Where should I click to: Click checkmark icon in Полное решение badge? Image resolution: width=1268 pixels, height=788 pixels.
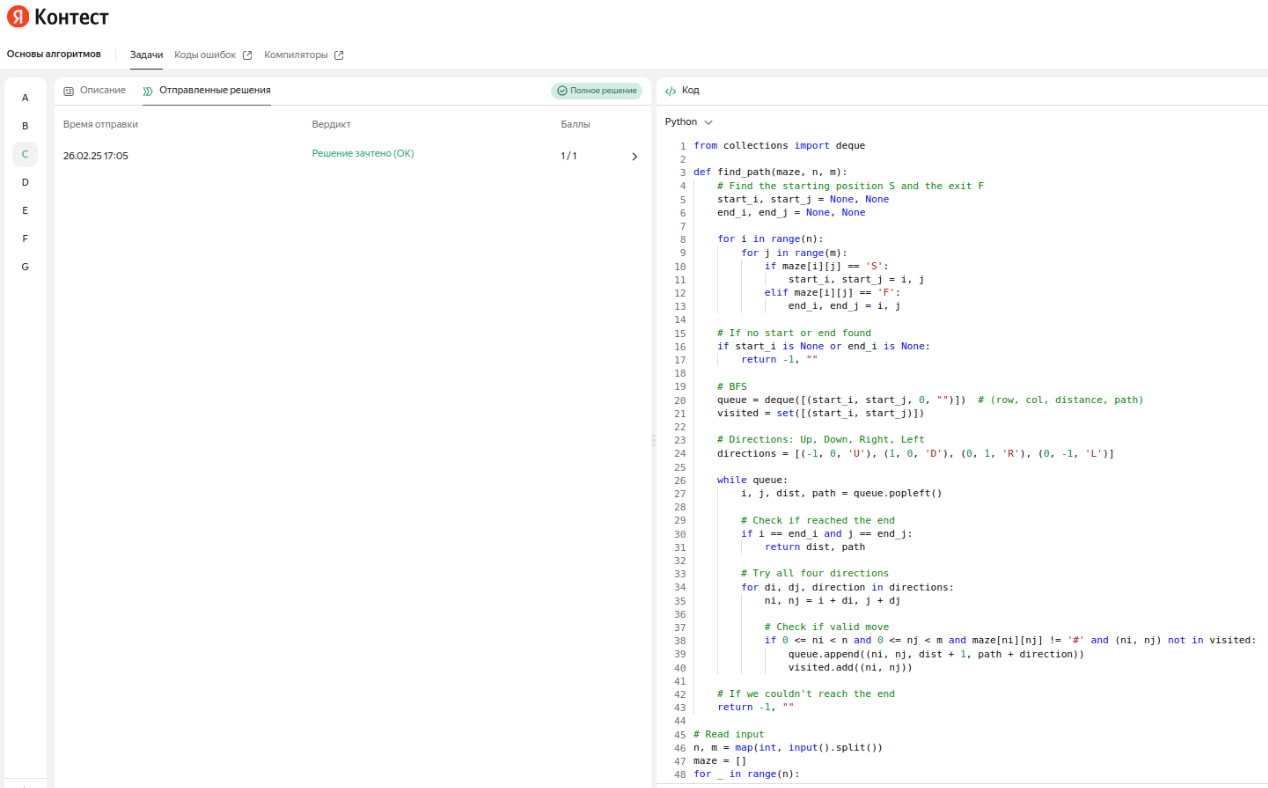click(562, 91)
